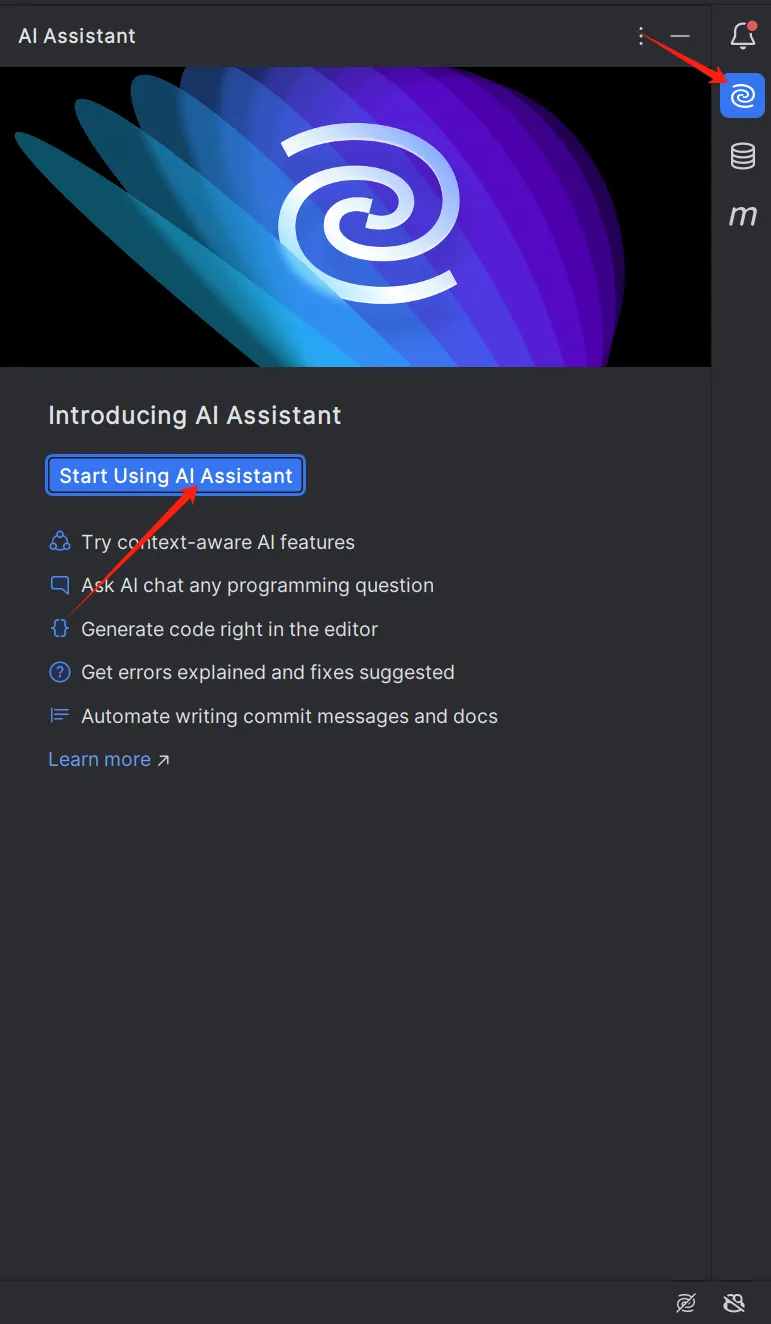Click the AI Assistant panel title
The image size is (771, 1324).
(x=77, y=36)
